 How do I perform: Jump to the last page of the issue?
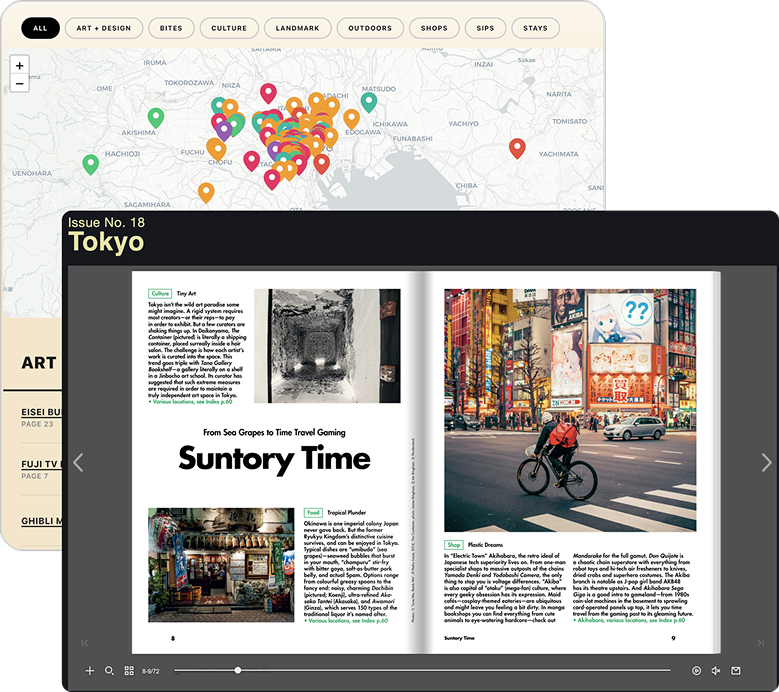(x=761, y=643)
